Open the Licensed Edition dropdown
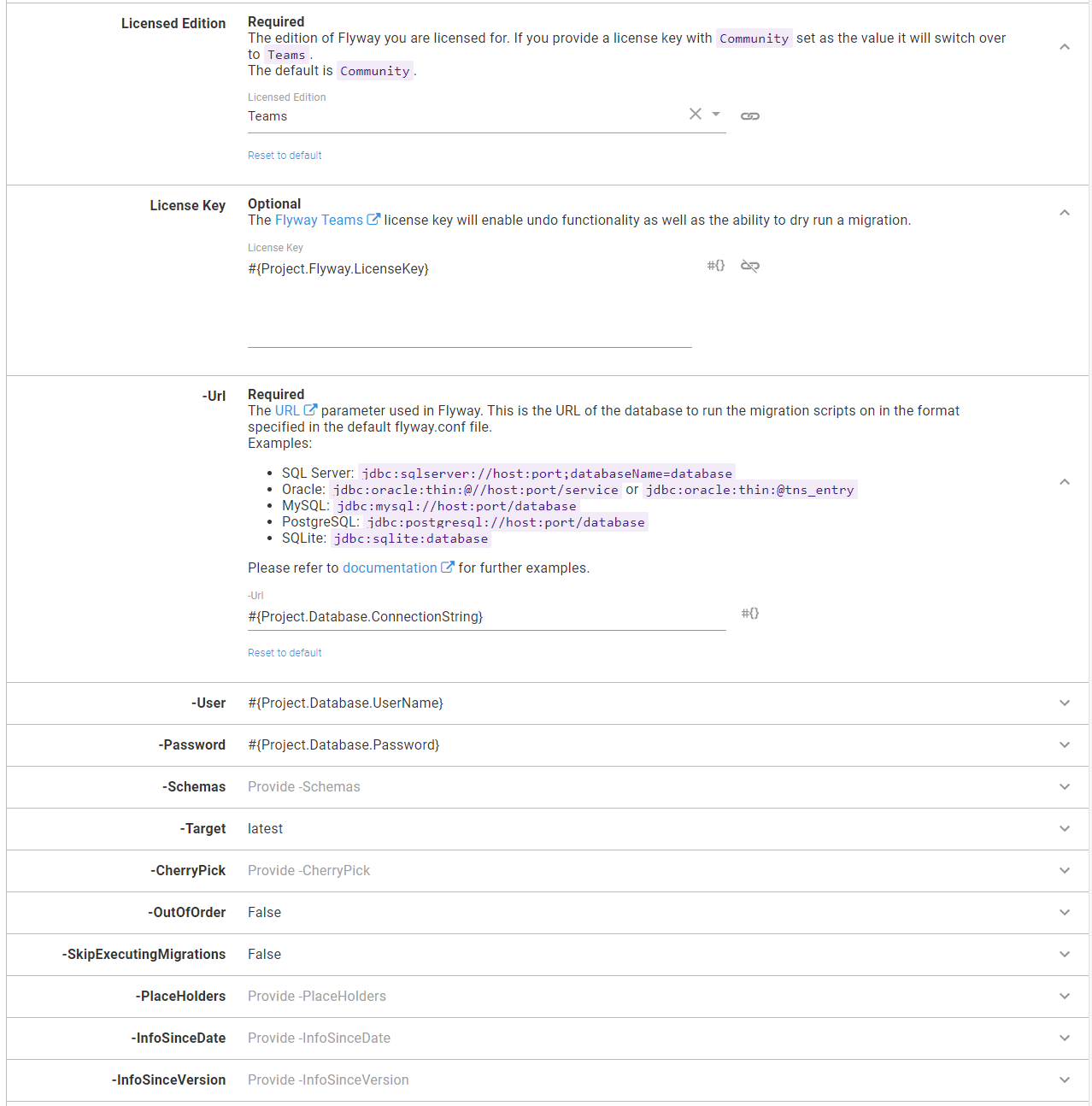1092x1106 pixels. (x=716, y=114)
